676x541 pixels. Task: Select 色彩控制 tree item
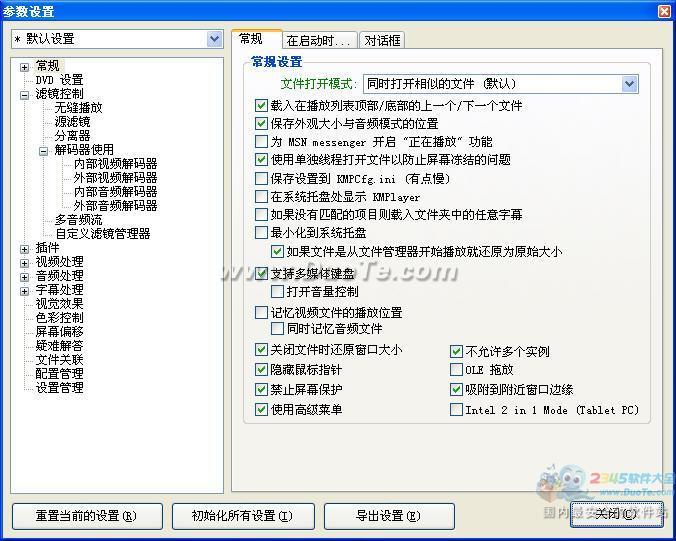[x=59, y=318]
